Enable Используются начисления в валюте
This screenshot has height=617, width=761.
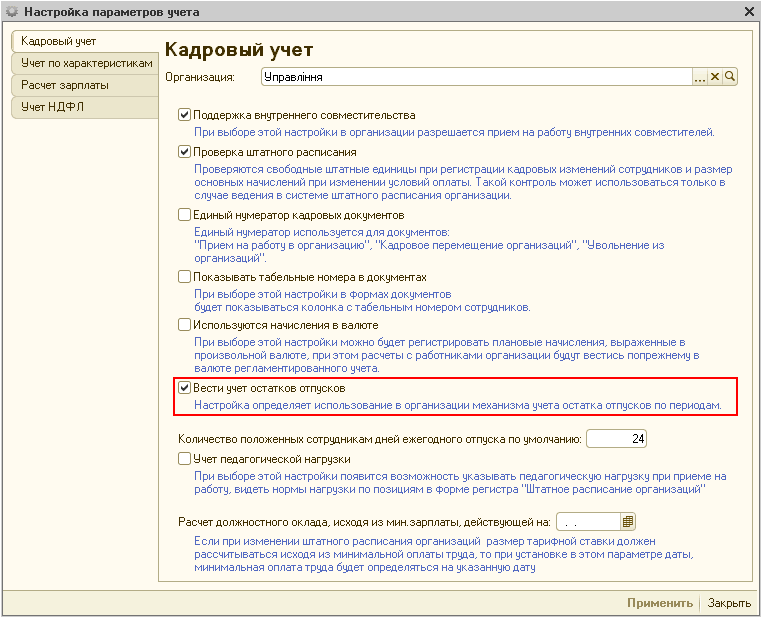184,325
